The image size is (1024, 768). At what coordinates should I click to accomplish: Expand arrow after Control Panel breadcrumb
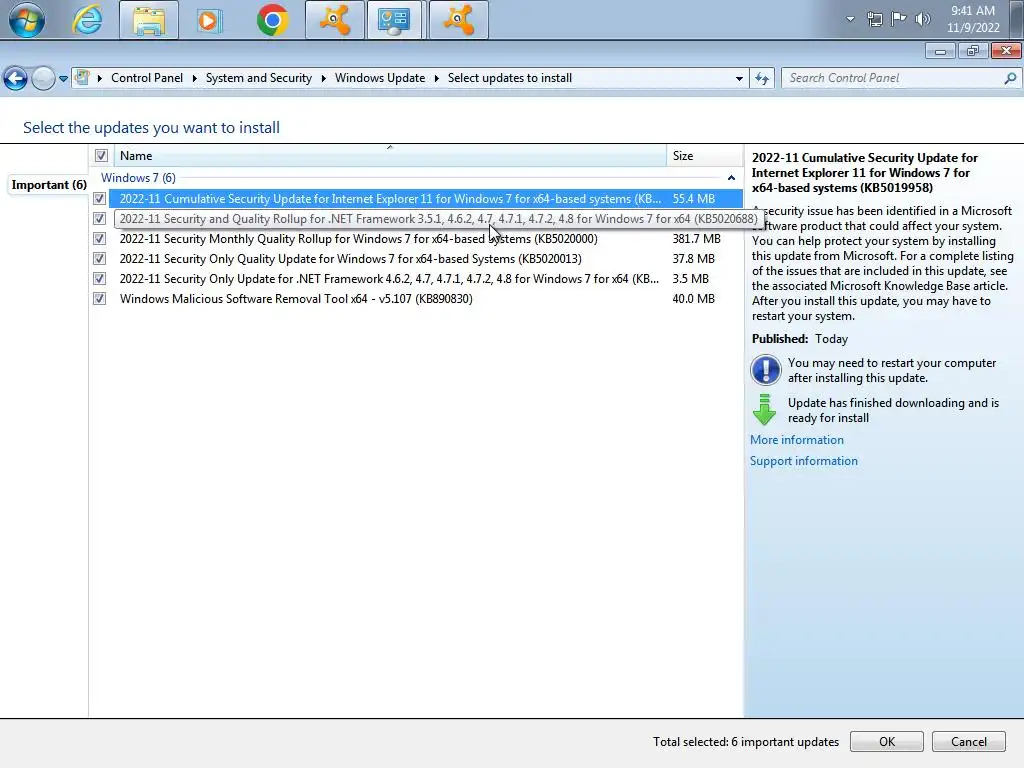click(x=195, y=78)
